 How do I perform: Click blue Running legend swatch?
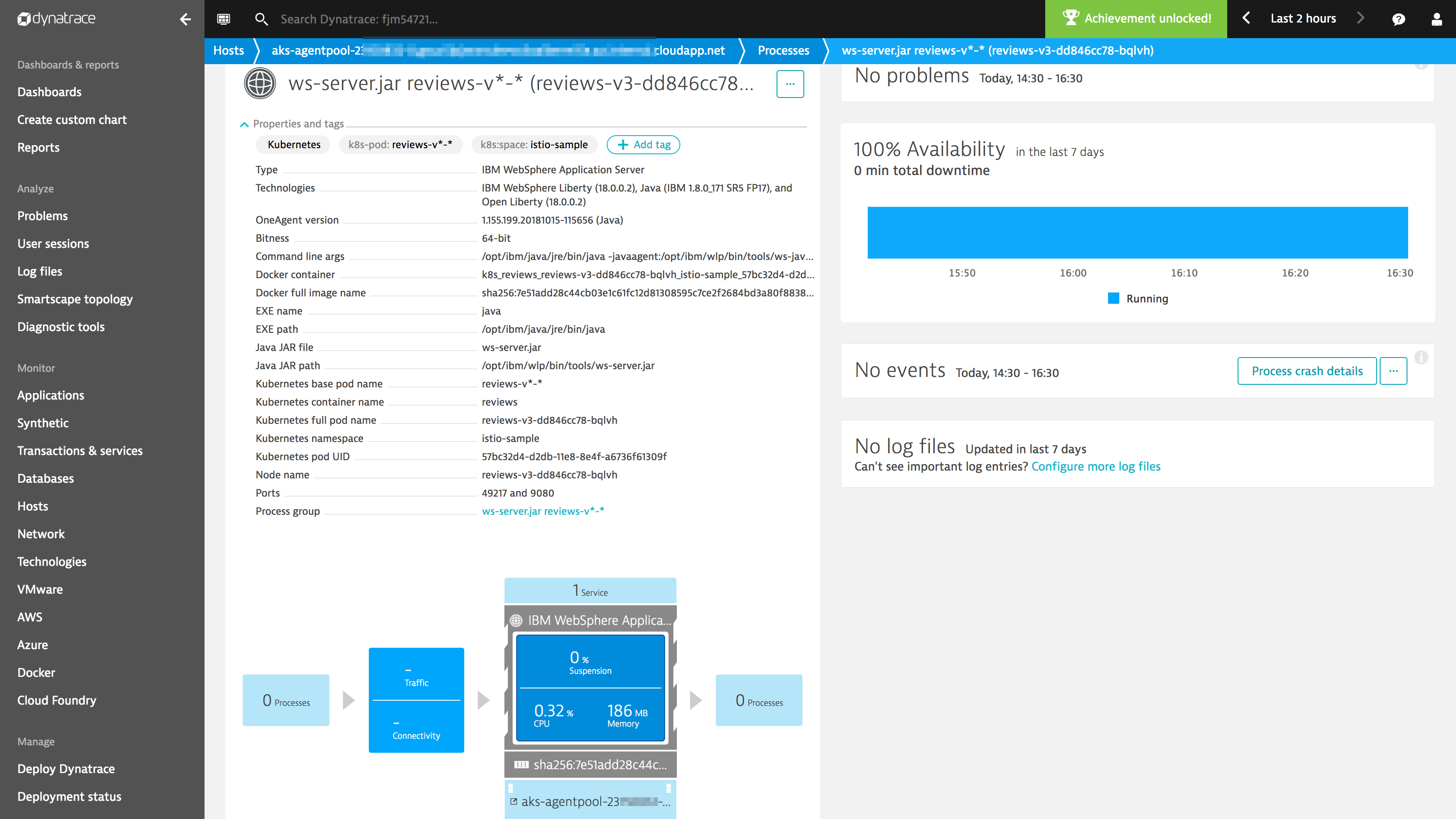tap(1114, 299)
